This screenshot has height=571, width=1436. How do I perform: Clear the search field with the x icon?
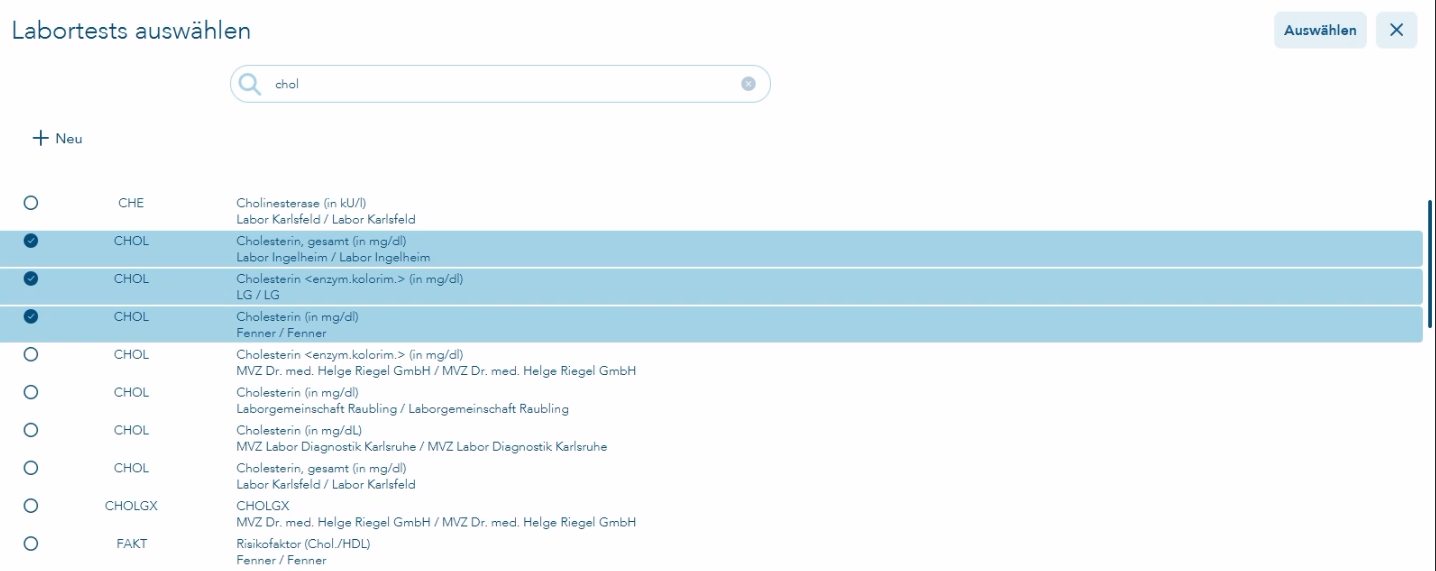point(747,84)
